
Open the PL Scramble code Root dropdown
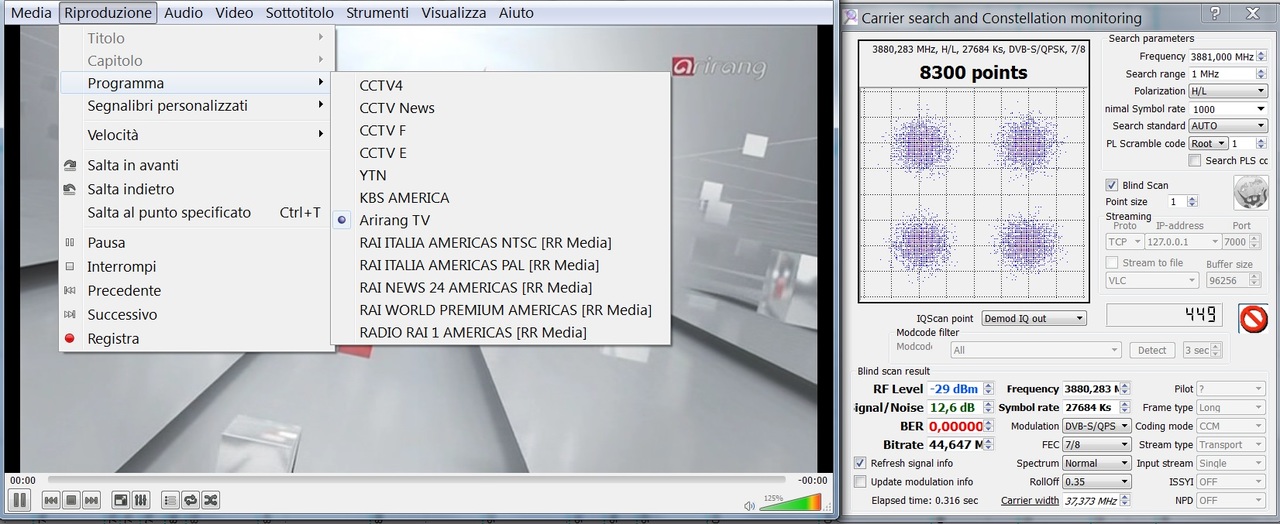pyautogui.click(x=1208, y=143)
